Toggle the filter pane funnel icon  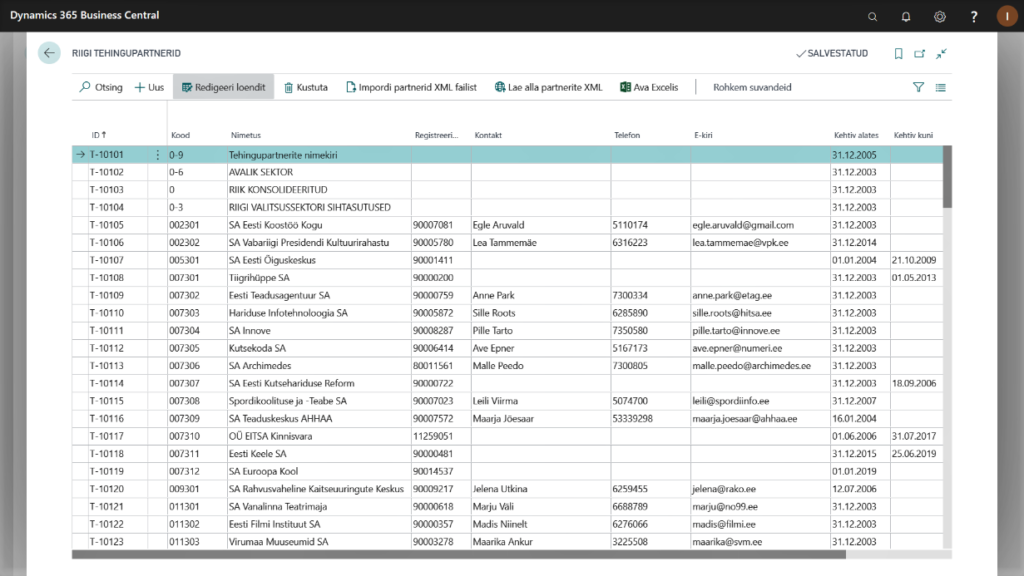click(919, 87)
